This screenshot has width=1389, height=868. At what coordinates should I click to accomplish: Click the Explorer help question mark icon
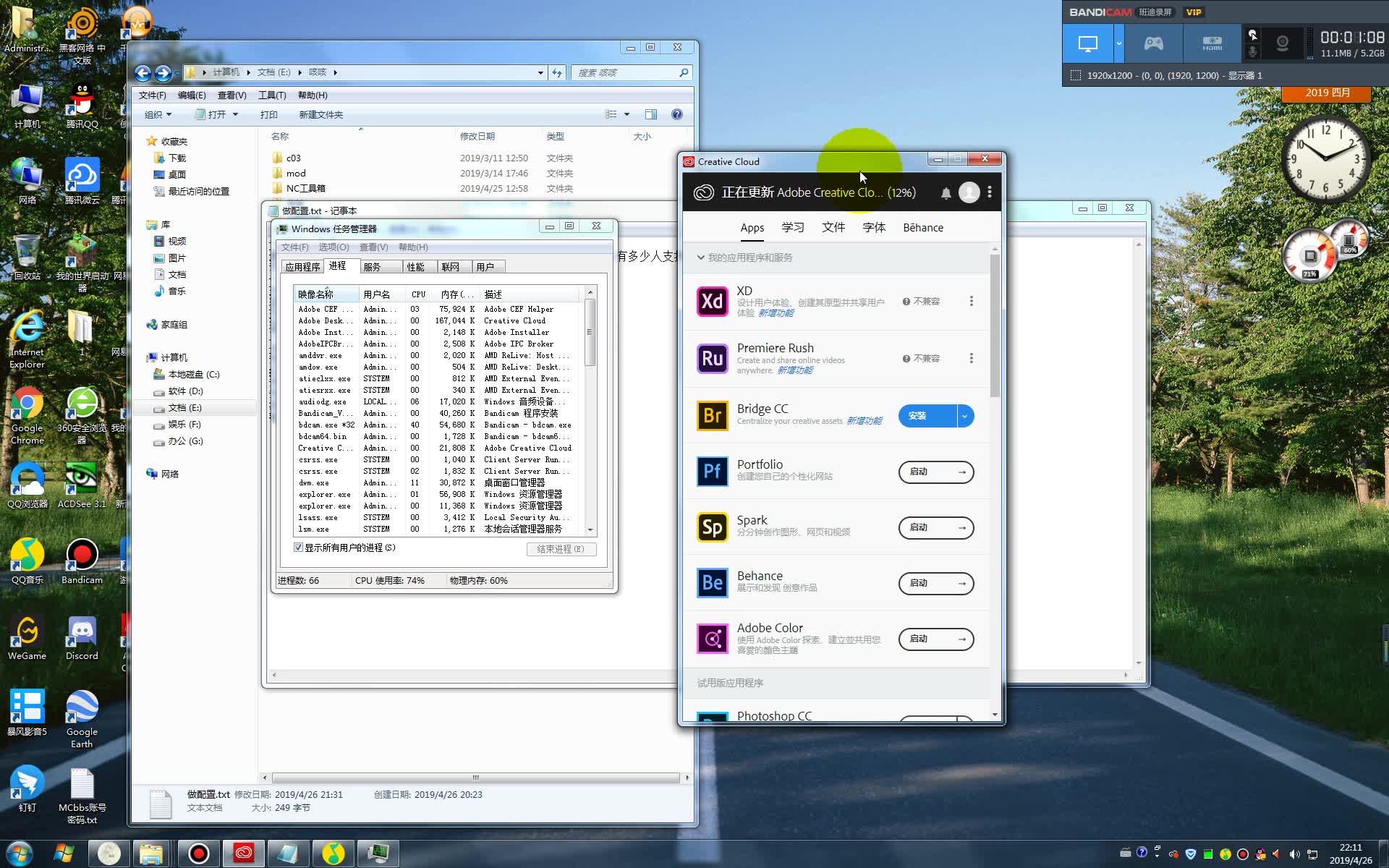[x=676, y=114]
